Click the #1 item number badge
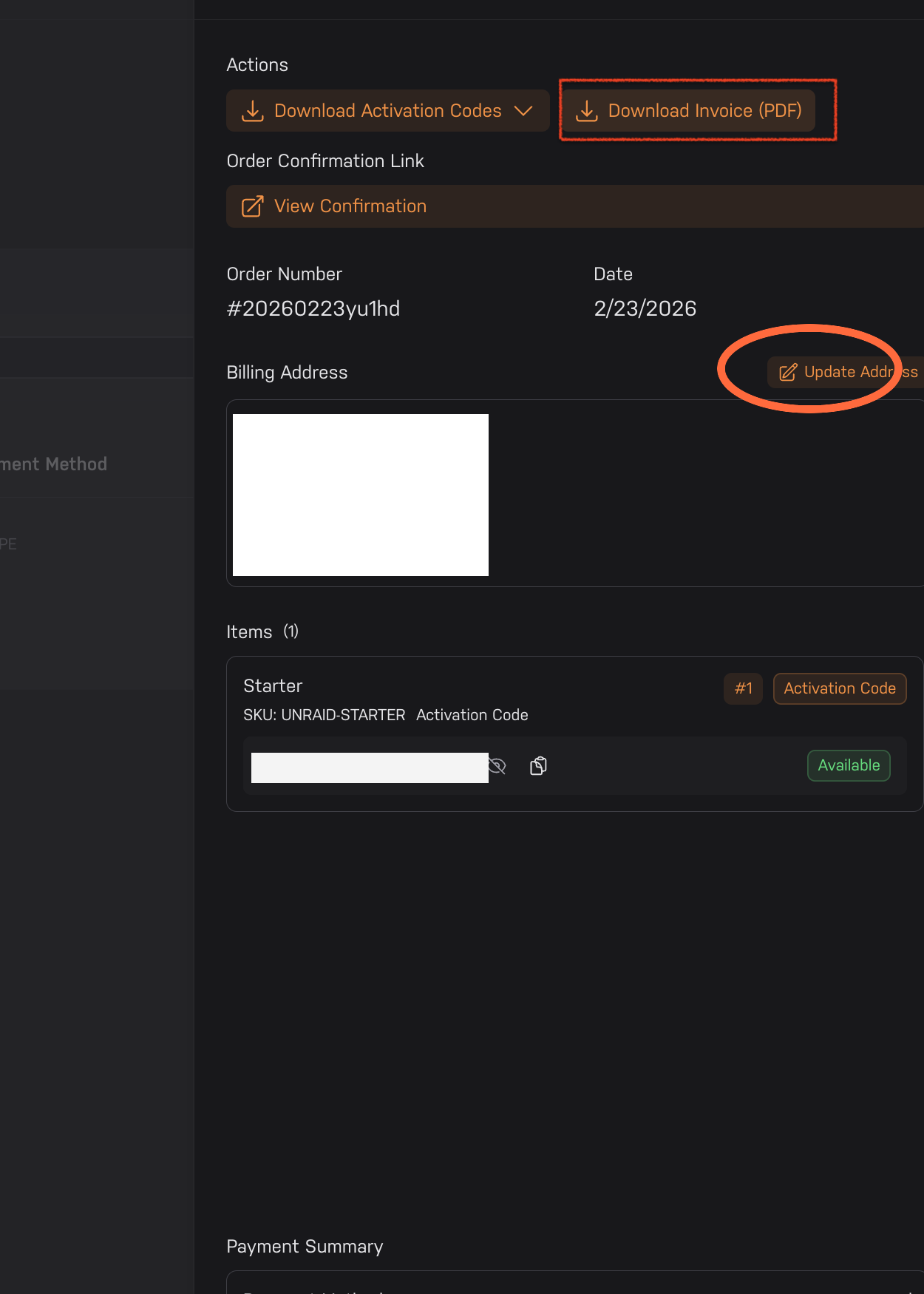924x1294 pixels. (743, 688)
